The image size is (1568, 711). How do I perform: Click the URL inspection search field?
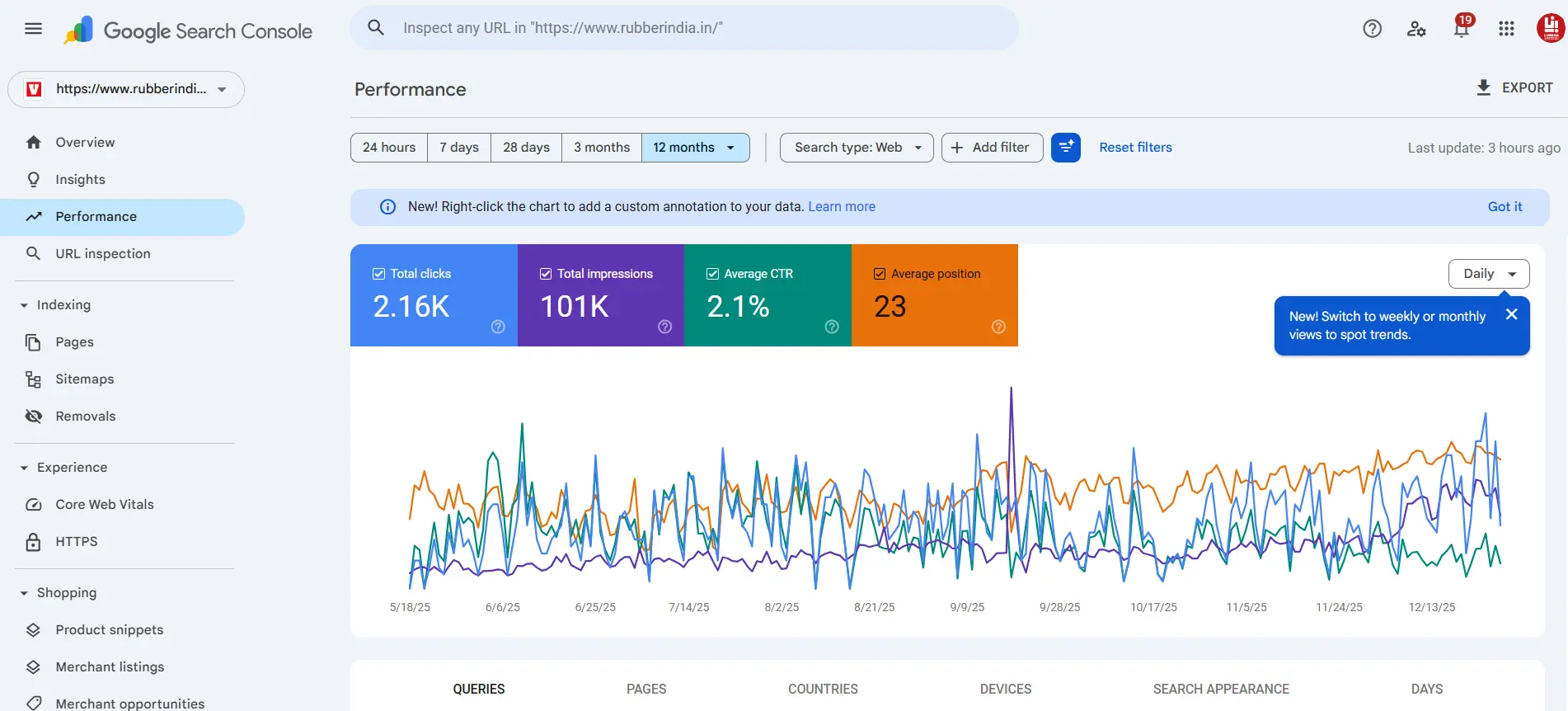[684, 28]
